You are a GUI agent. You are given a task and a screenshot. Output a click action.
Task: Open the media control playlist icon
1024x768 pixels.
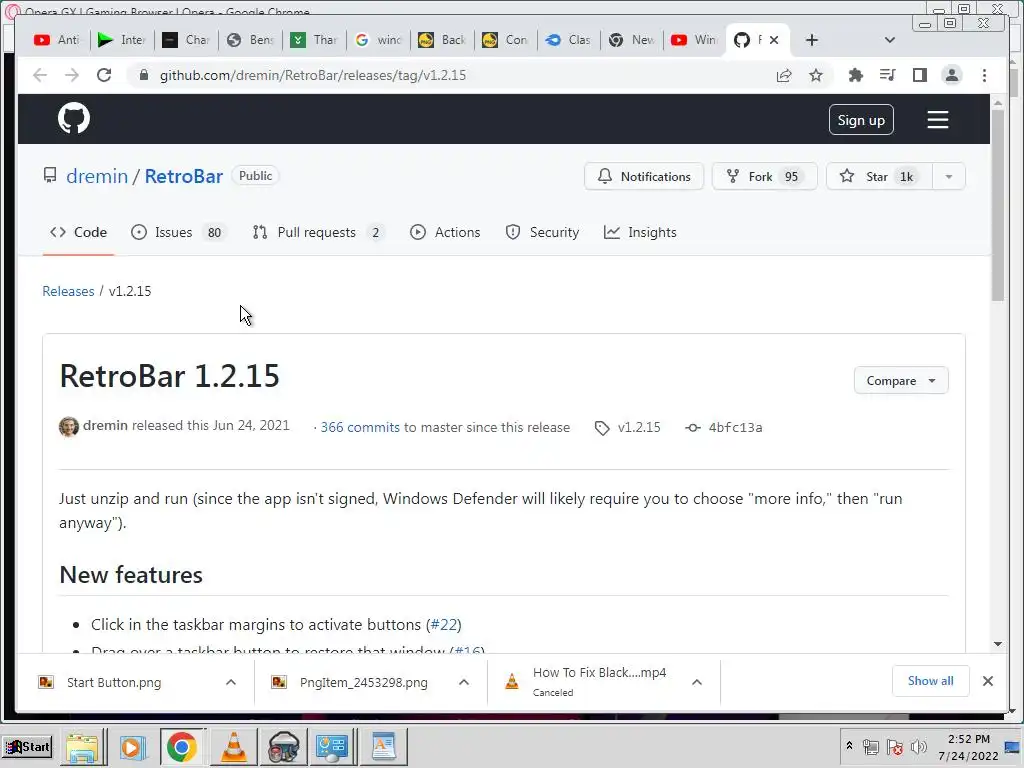[887, 75]
